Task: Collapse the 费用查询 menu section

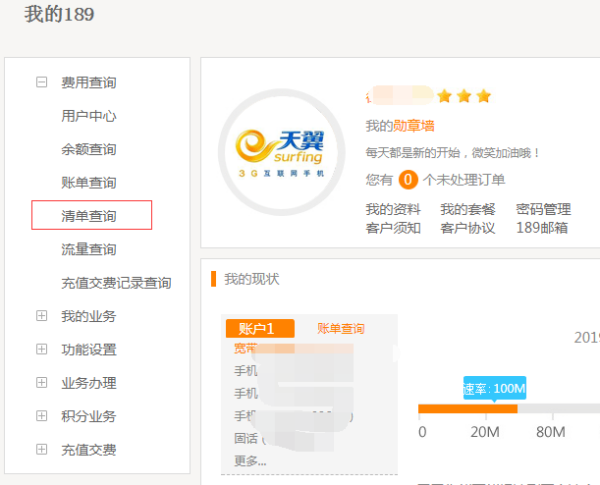Action: pos(42,83)
